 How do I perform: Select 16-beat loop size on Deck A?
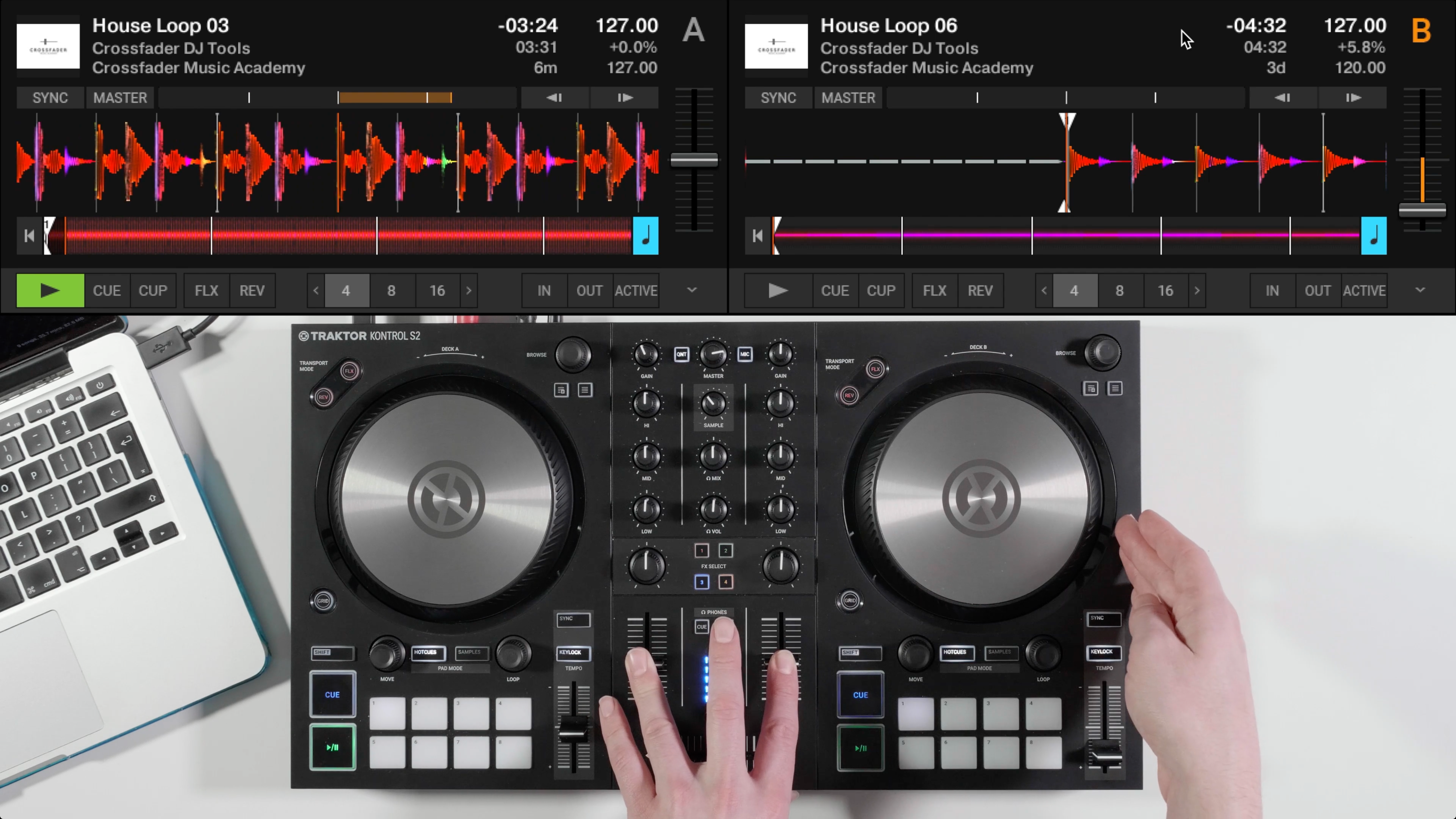437,291
